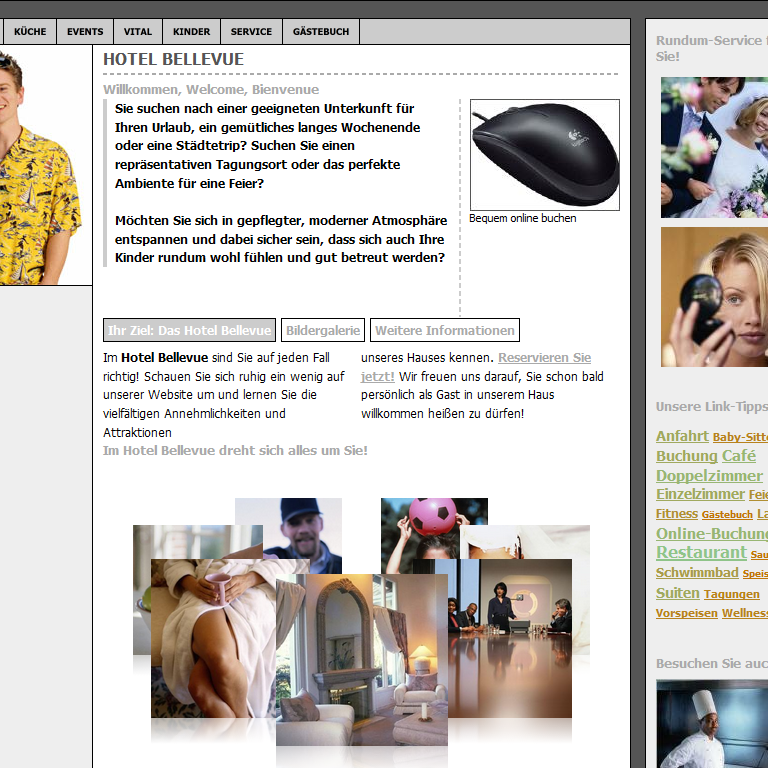Click the 'Bequem online buchen' caption
This screenshot has width=768, height=768.
click(523, 218)
